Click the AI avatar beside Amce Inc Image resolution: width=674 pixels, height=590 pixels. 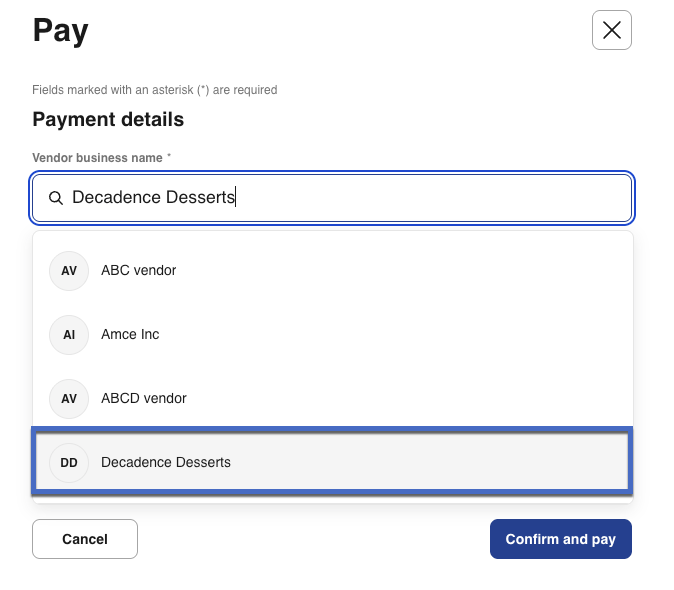click(x=69, y=334)
